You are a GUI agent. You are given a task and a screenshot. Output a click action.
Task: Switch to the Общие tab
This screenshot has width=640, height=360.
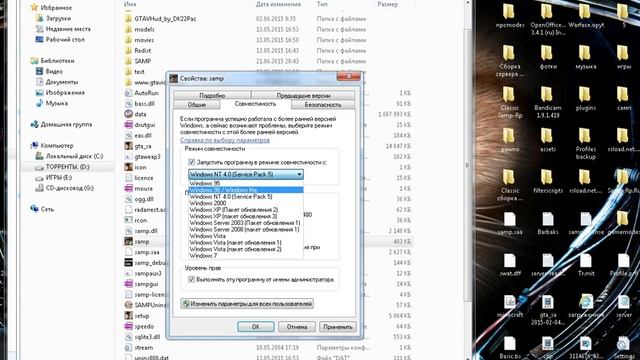tap(196, 105)
